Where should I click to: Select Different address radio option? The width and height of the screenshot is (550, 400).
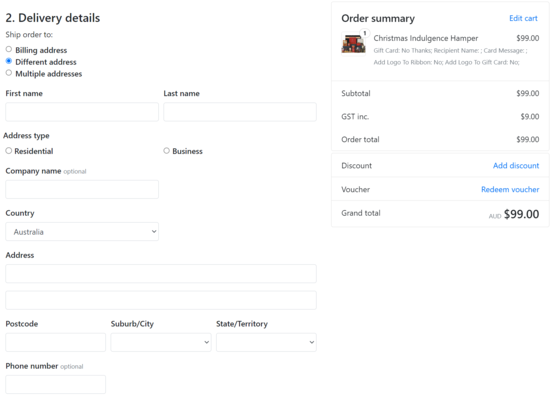pyautogui.click(x=9, y=61)
